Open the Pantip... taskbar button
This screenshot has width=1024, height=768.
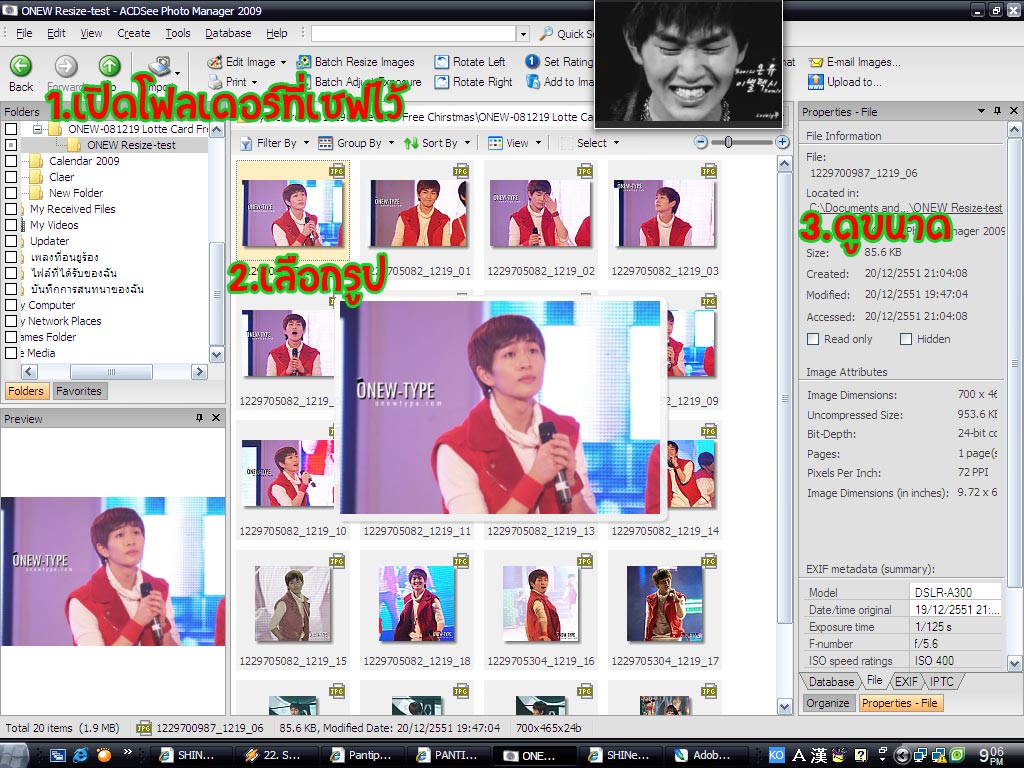362,755
